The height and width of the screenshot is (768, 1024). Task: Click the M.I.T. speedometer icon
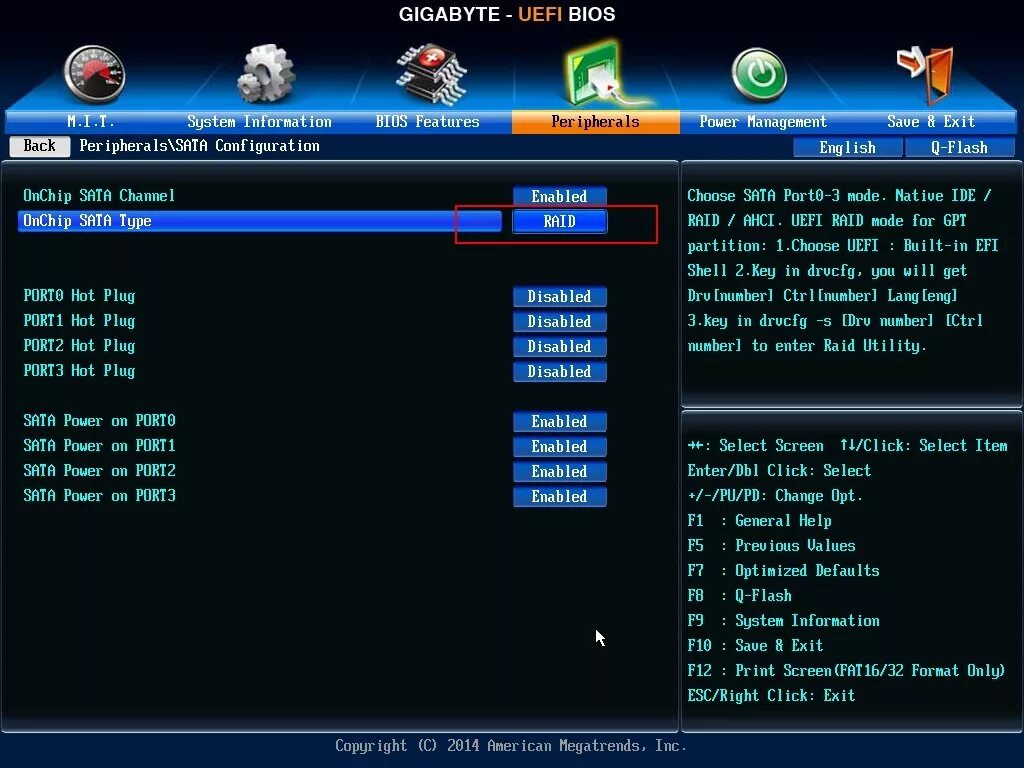tap(95, 74)
